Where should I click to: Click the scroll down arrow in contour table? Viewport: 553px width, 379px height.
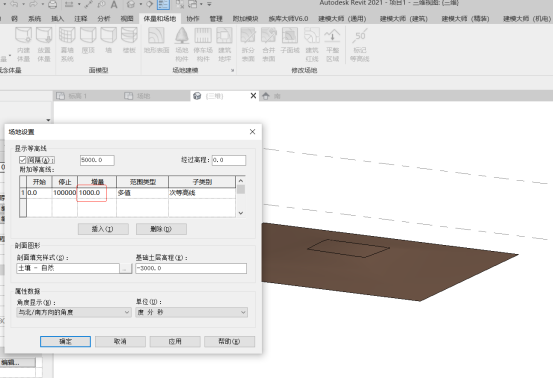tap(241, 213)
